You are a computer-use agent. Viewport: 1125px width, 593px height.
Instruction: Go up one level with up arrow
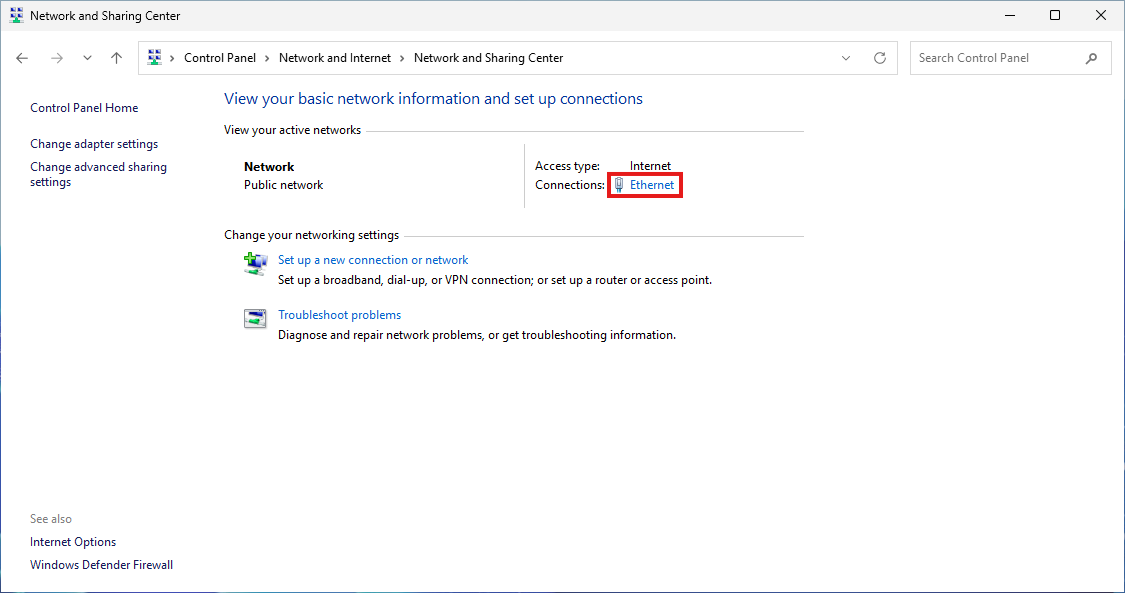coord(116,58)
